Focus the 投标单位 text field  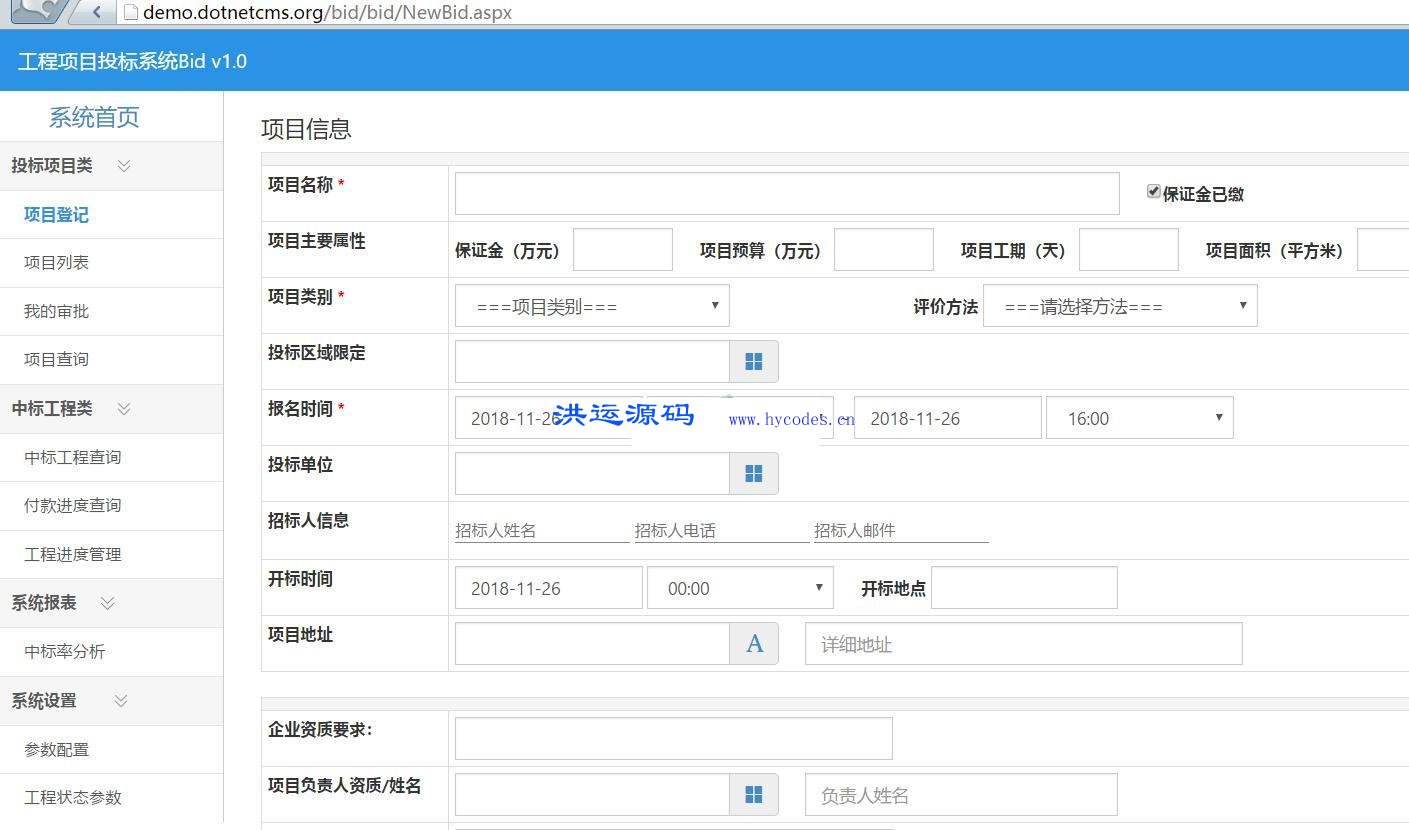coord(592,473)
